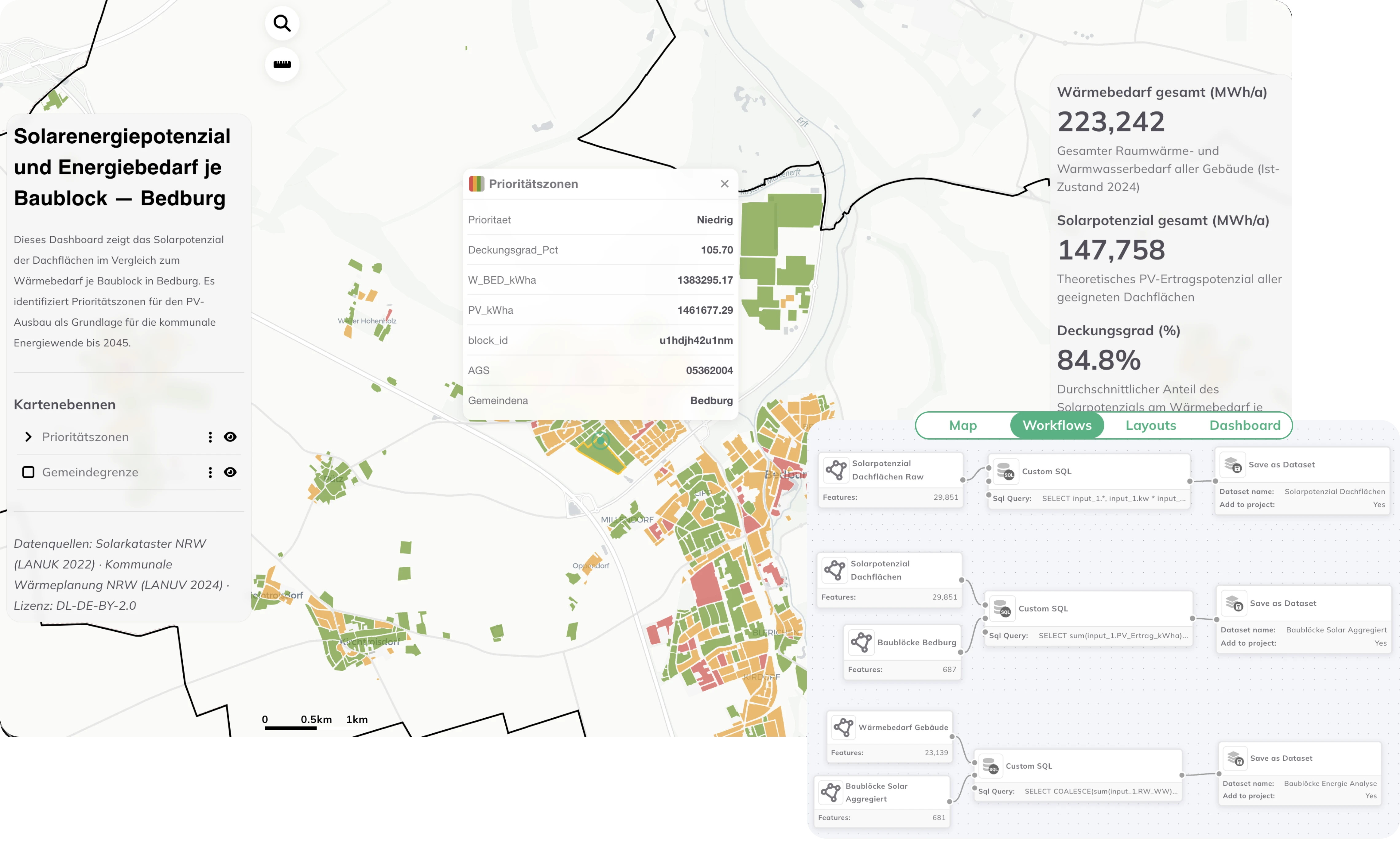Open Gemeindegrenze layer options menu
This screenshot has width=1400, height=846.
(210, 472)
